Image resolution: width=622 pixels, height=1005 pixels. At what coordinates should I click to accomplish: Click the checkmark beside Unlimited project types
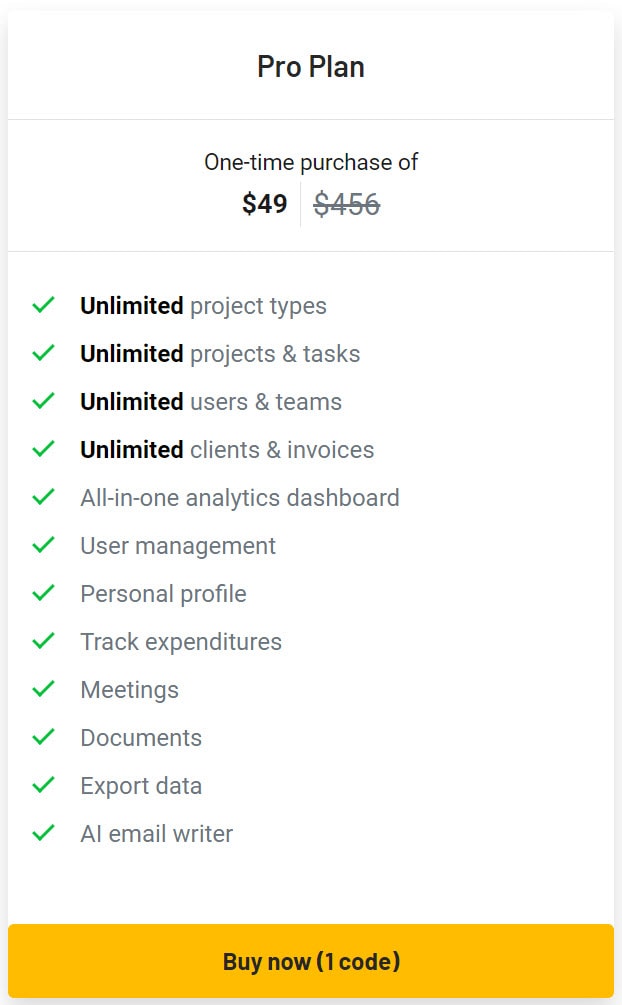point(44,305)
